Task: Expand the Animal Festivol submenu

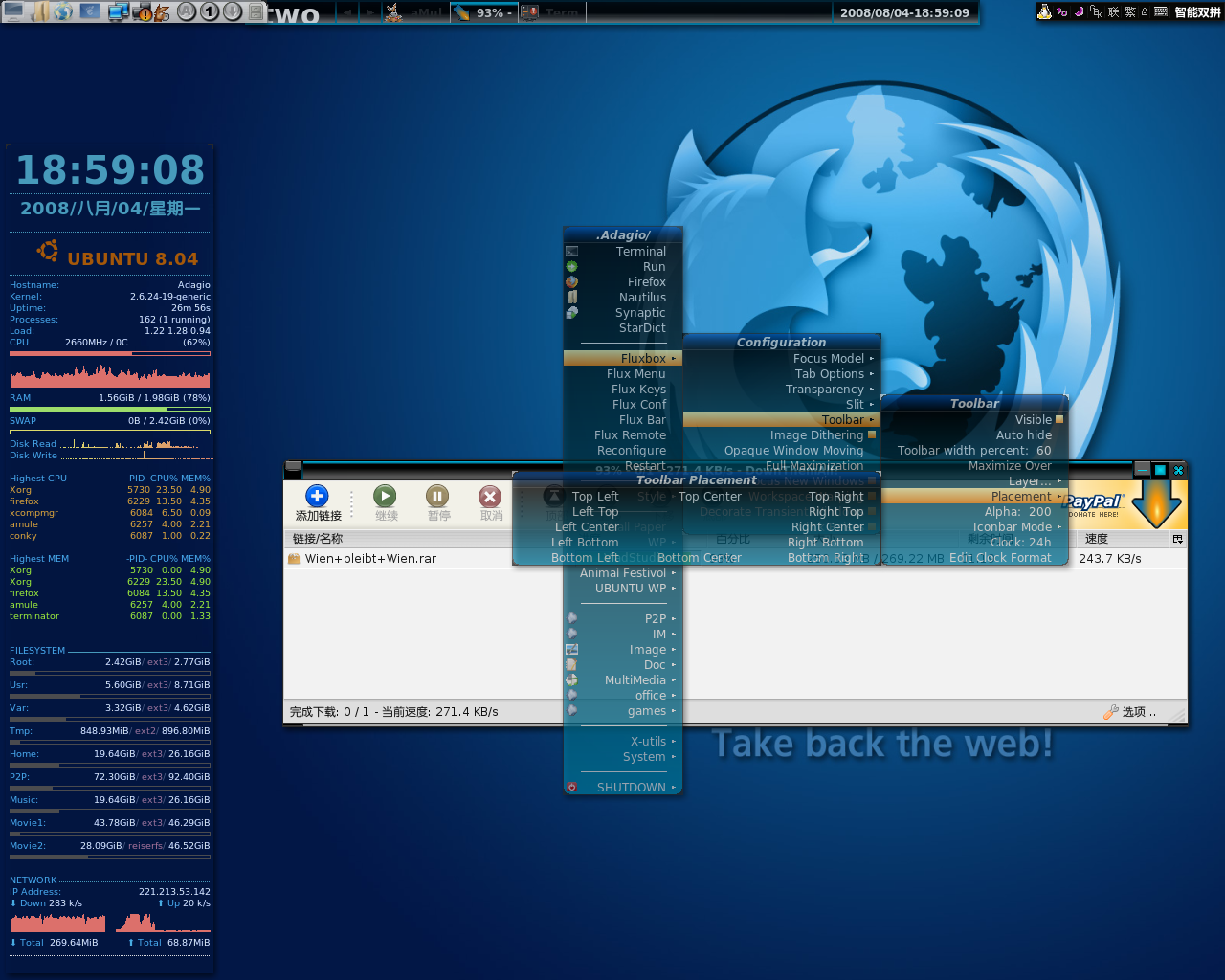Action: coord(623,572)
